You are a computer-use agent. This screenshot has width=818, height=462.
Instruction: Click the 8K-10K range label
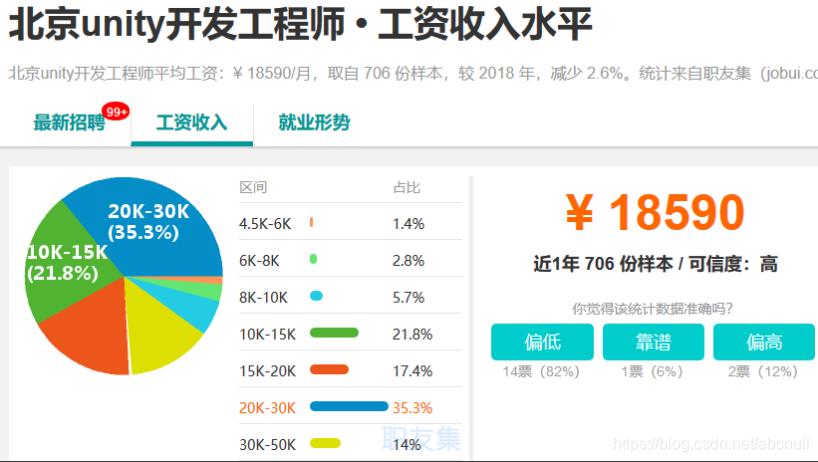point(263,298)
